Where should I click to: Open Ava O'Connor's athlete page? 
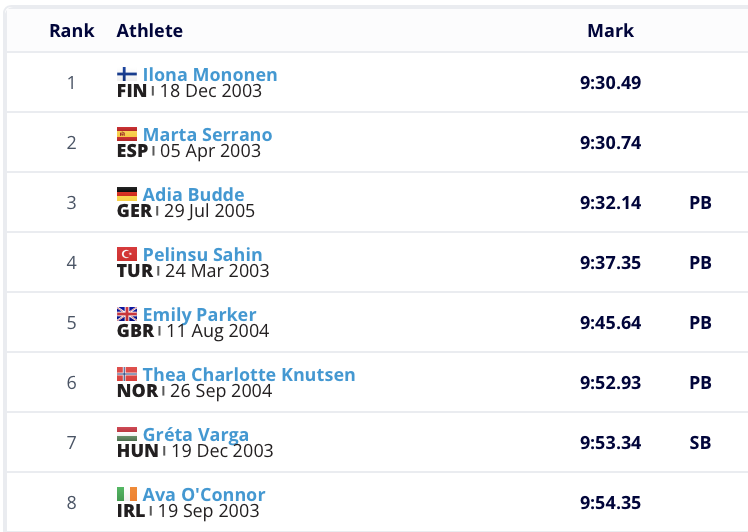click(204, 495)
